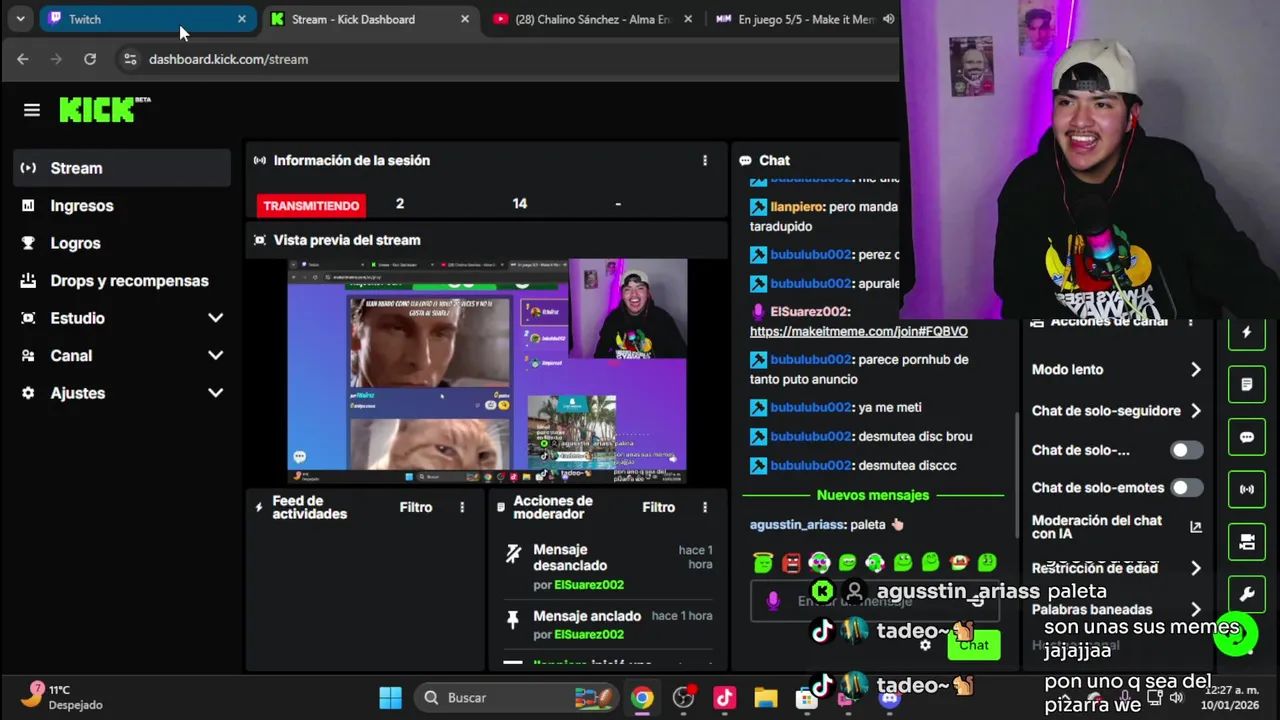
Task: Open Moderación del chat con IA external link
Action: tap(1195, 527)
